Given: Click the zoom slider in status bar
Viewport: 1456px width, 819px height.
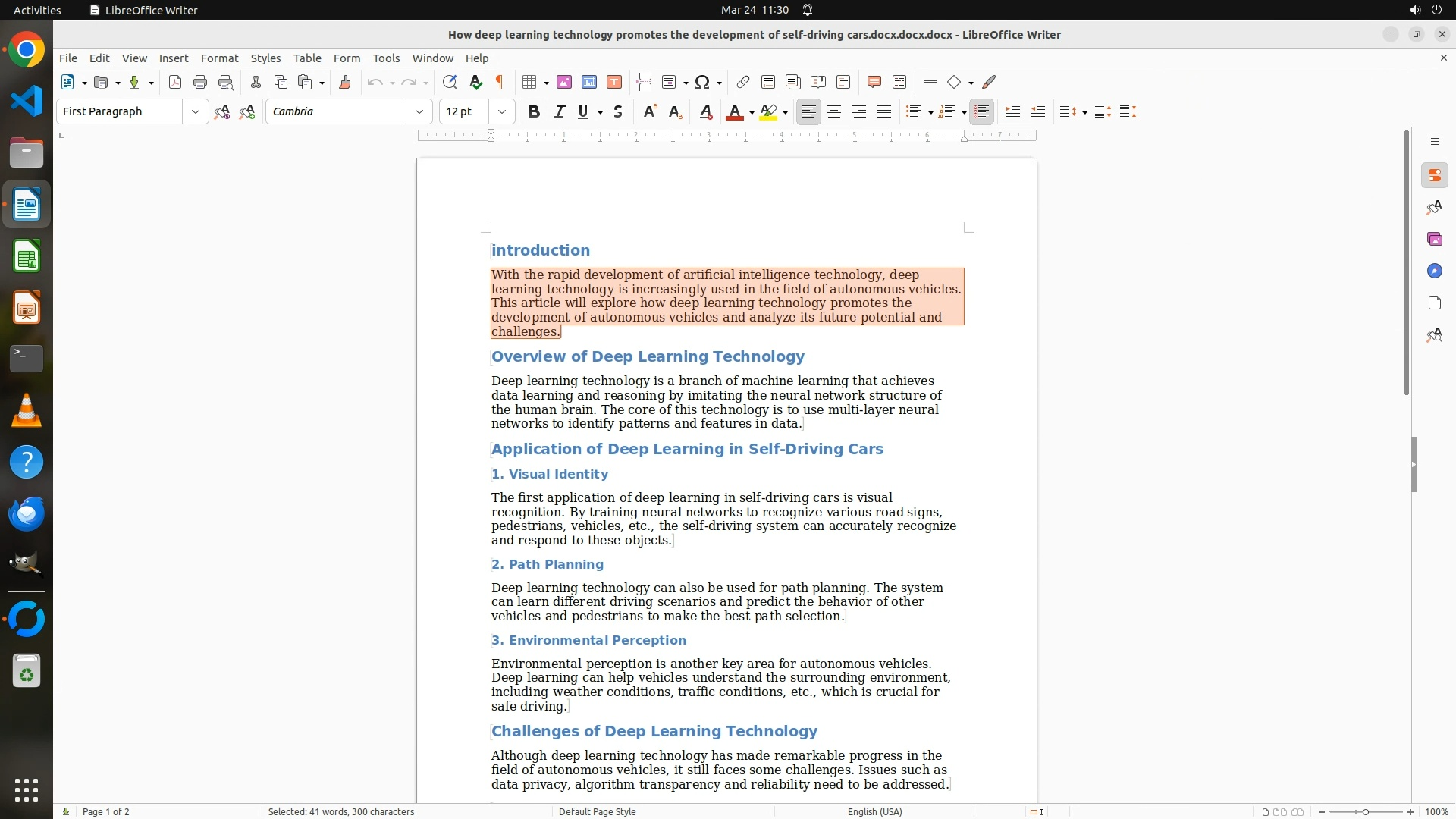Looking at the screenshot, I should (1366, 811).
